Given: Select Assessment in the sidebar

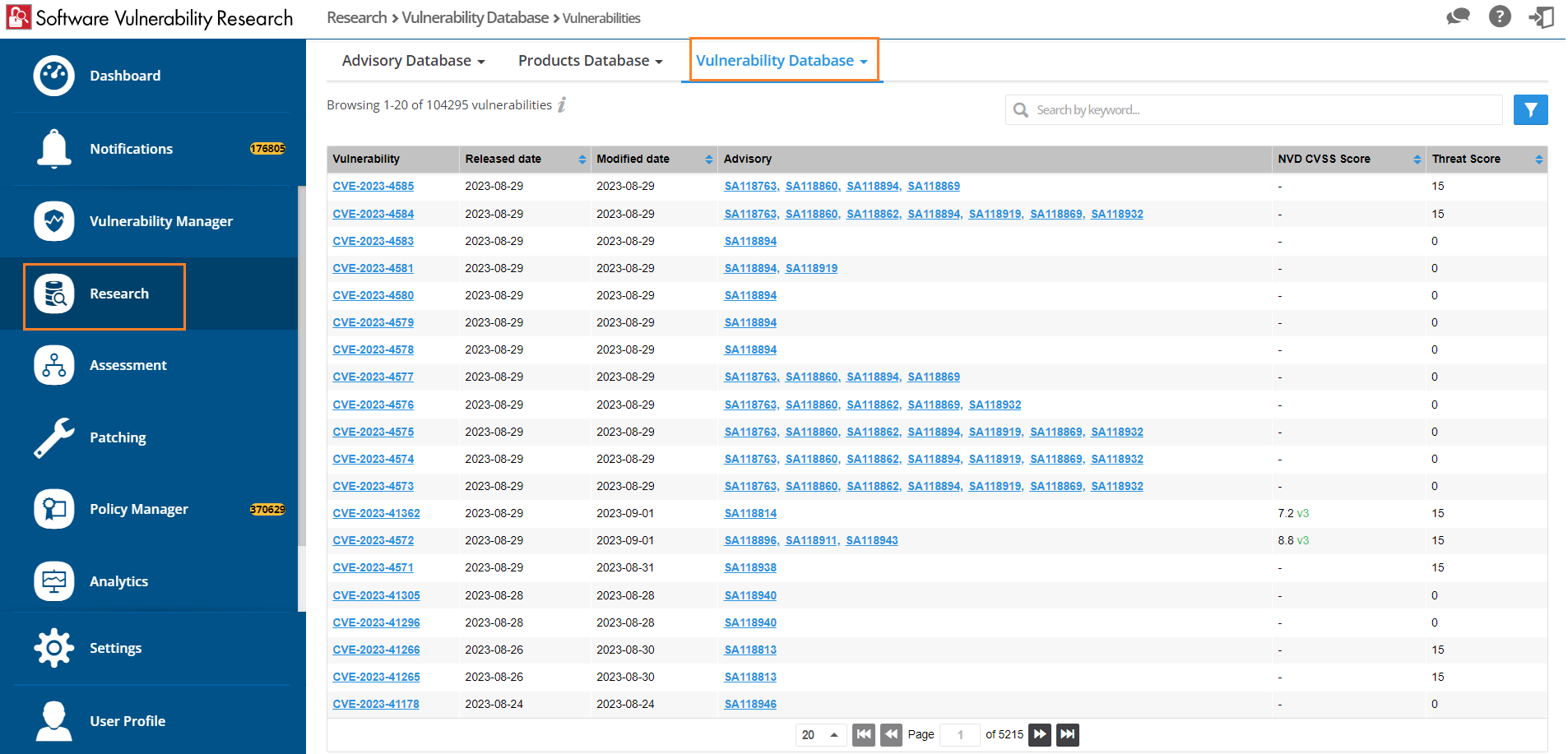Looking at the screenshot, I should (128, 365).
